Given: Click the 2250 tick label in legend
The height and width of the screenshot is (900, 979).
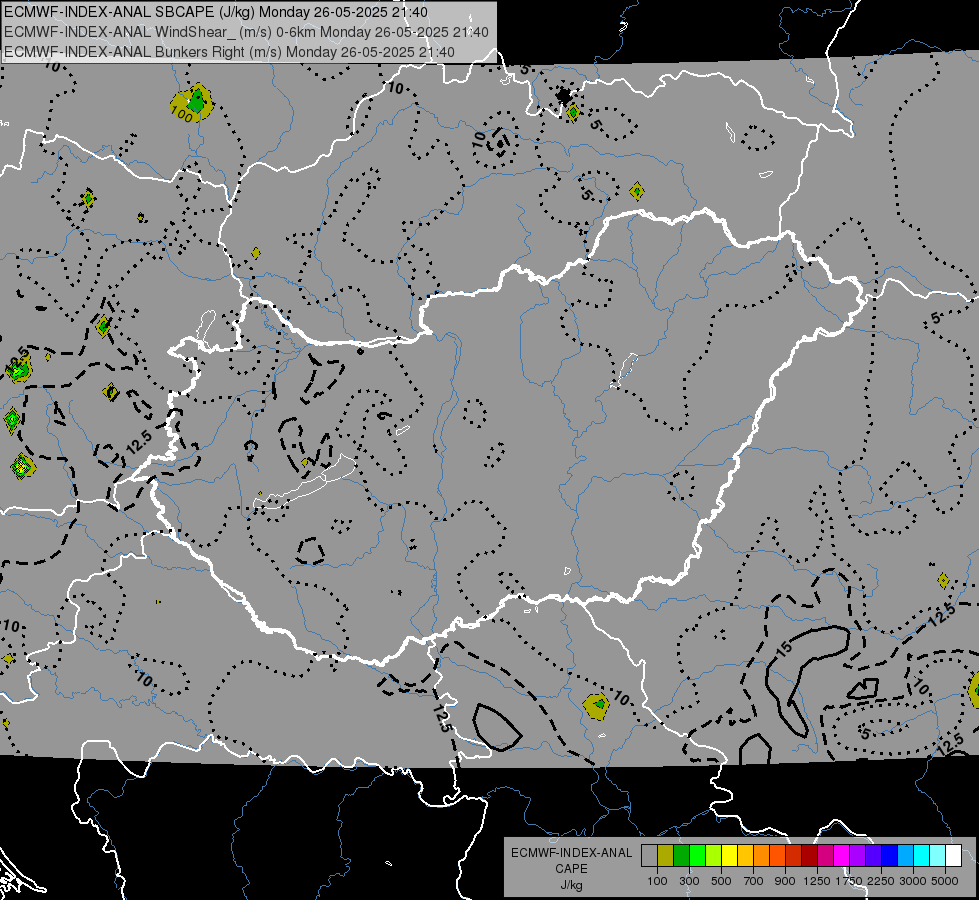Looking at the screenshot, I should [x=881, y=881].
